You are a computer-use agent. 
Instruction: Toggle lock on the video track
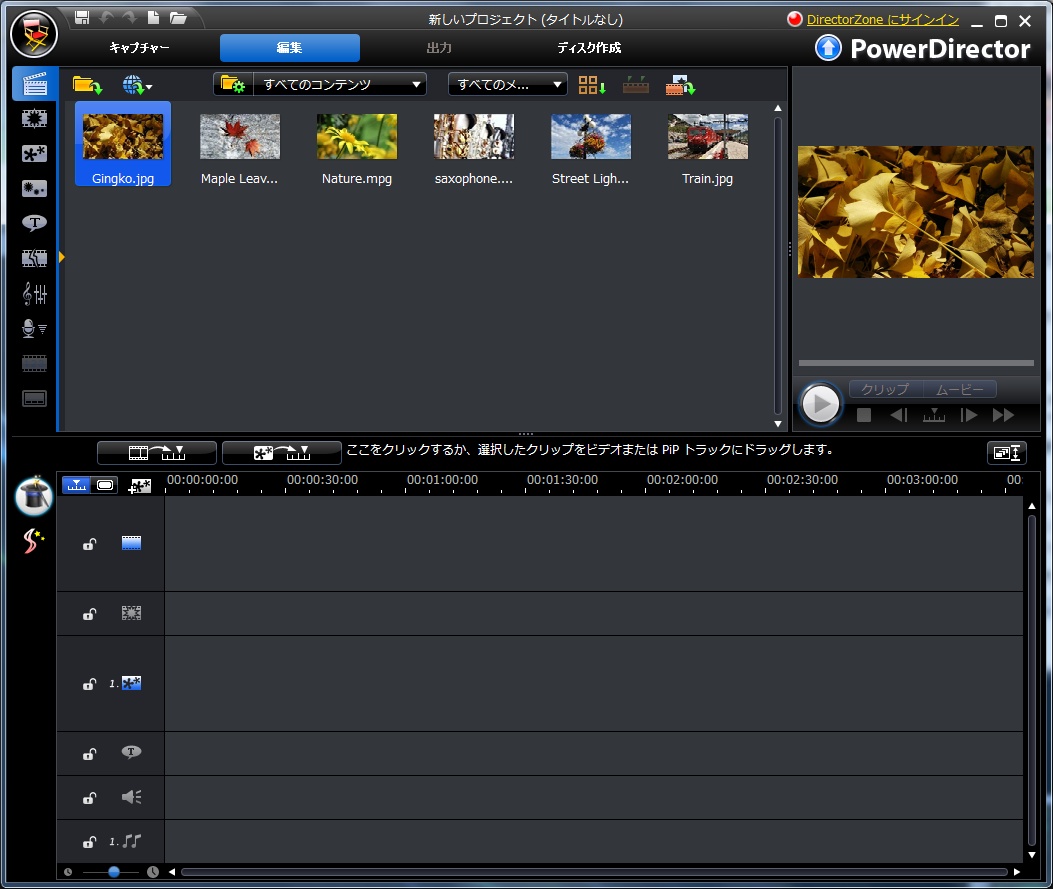click(89, 544)
